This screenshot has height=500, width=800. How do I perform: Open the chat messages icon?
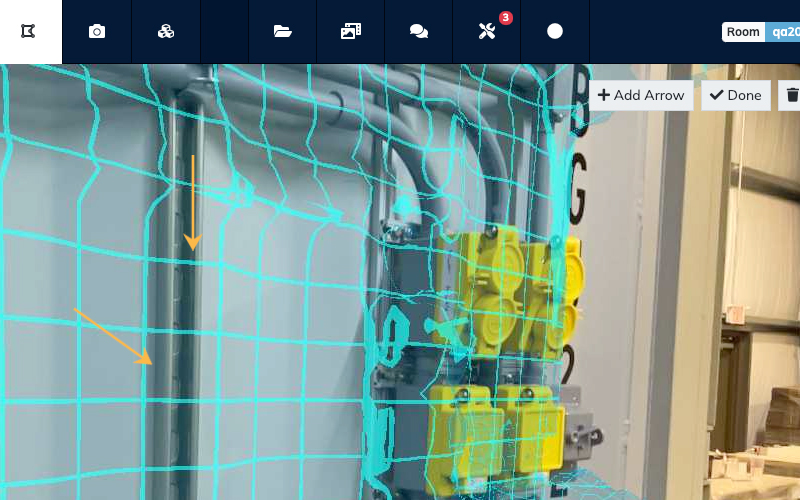[x=419, y=32]
